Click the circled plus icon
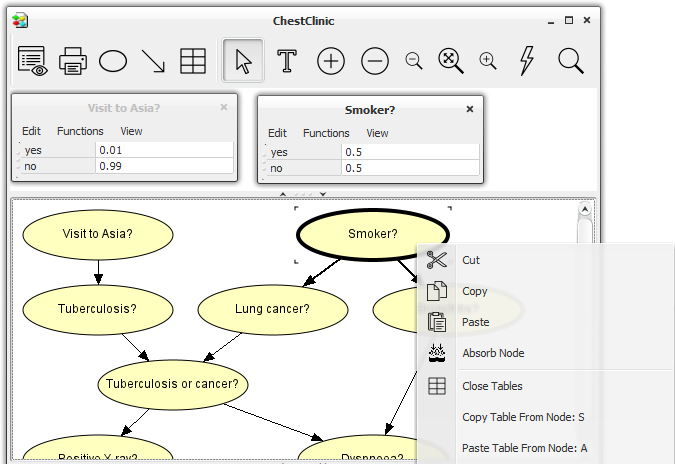 [x=331, y=61]
